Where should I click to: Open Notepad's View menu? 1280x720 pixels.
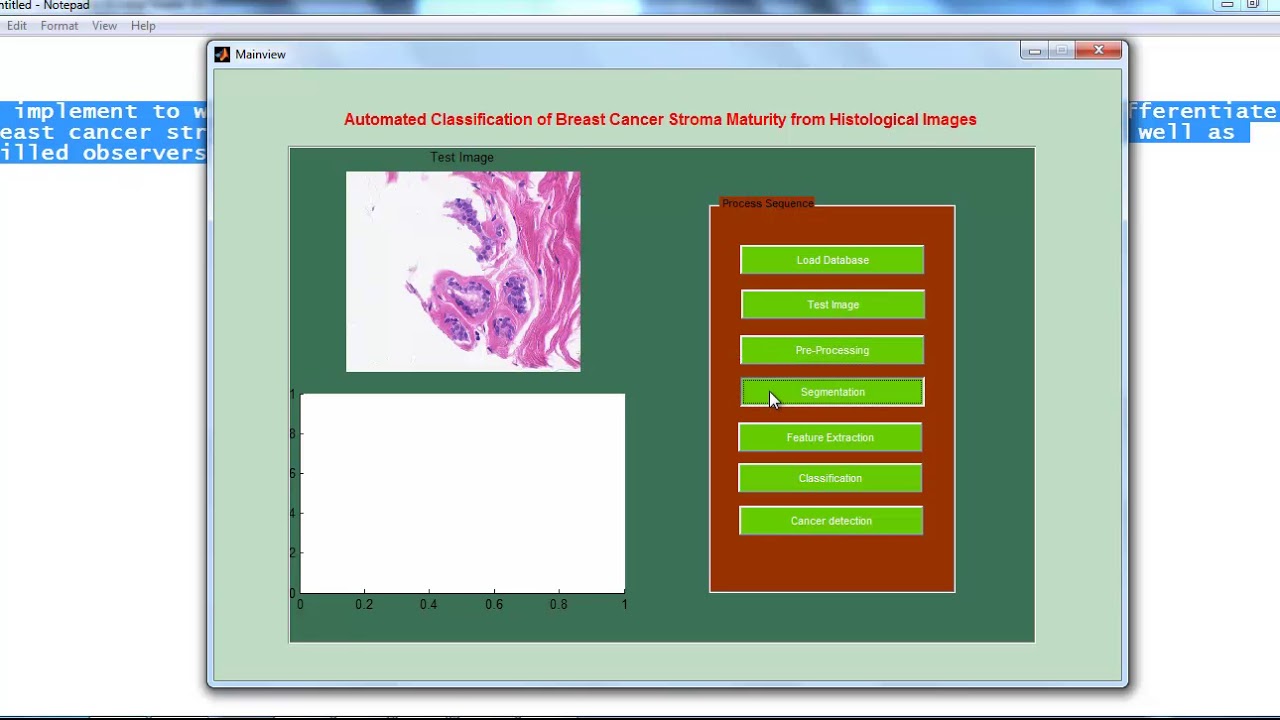tap(104, 26)
